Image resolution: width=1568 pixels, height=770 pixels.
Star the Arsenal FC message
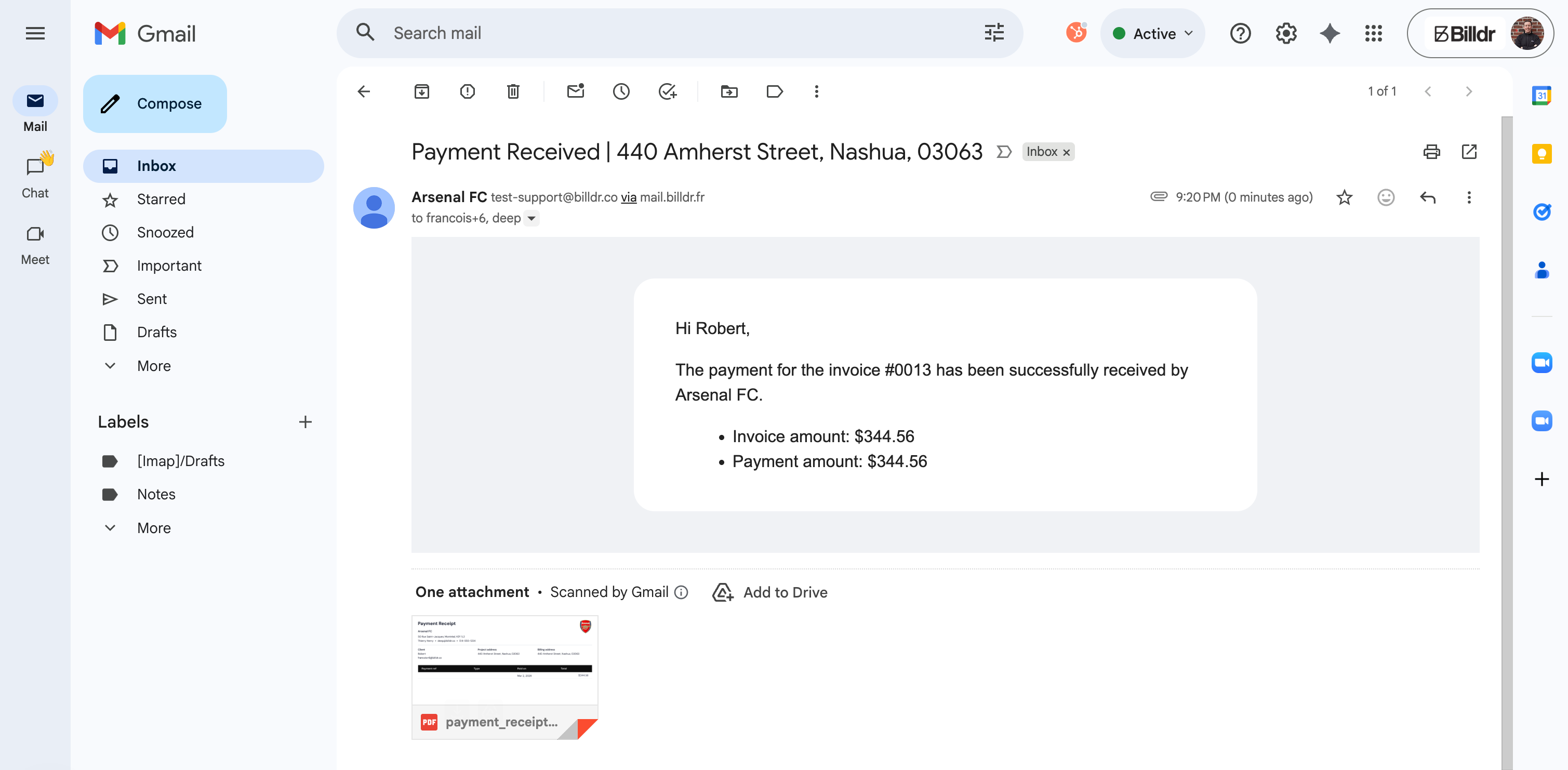1345,197
